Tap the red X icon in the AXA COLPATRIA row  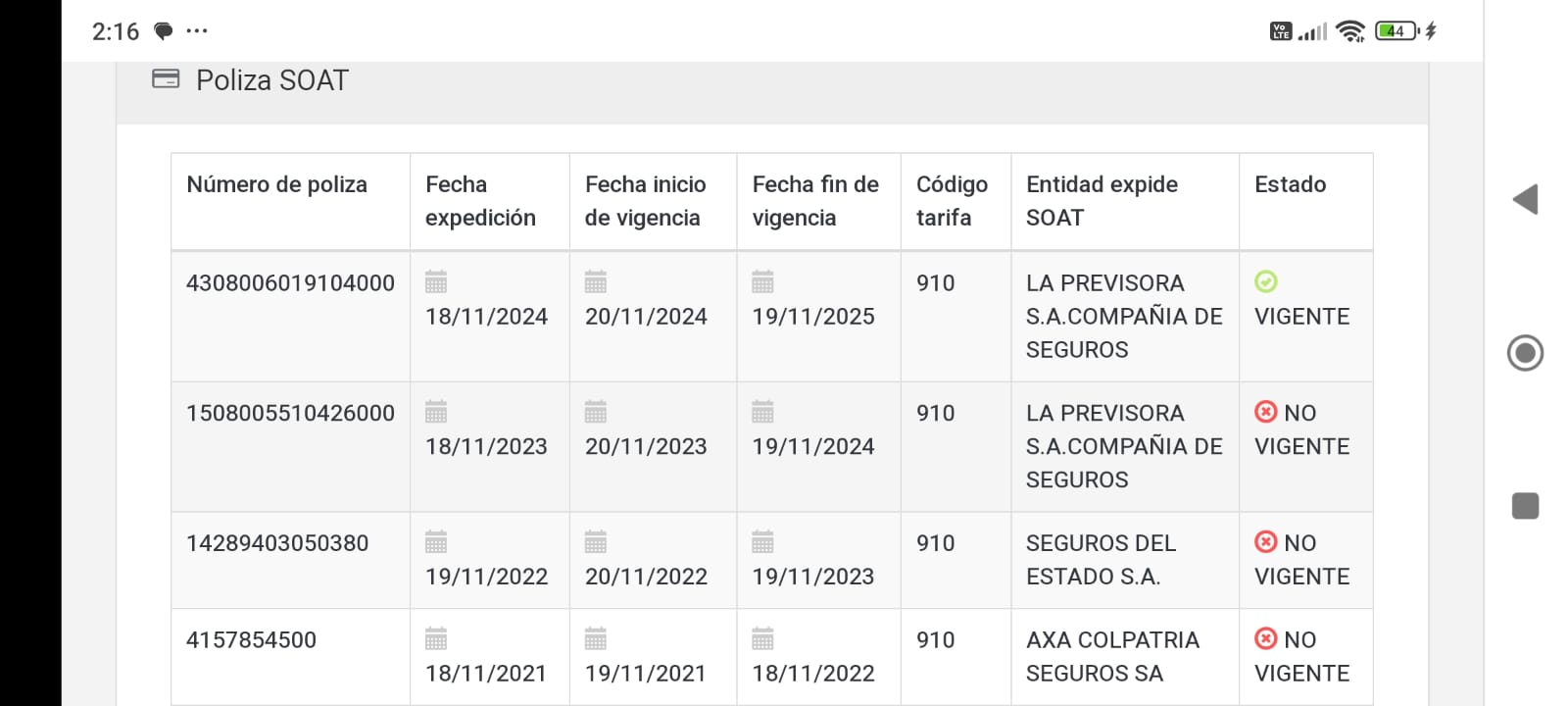tap(1266, 639)
